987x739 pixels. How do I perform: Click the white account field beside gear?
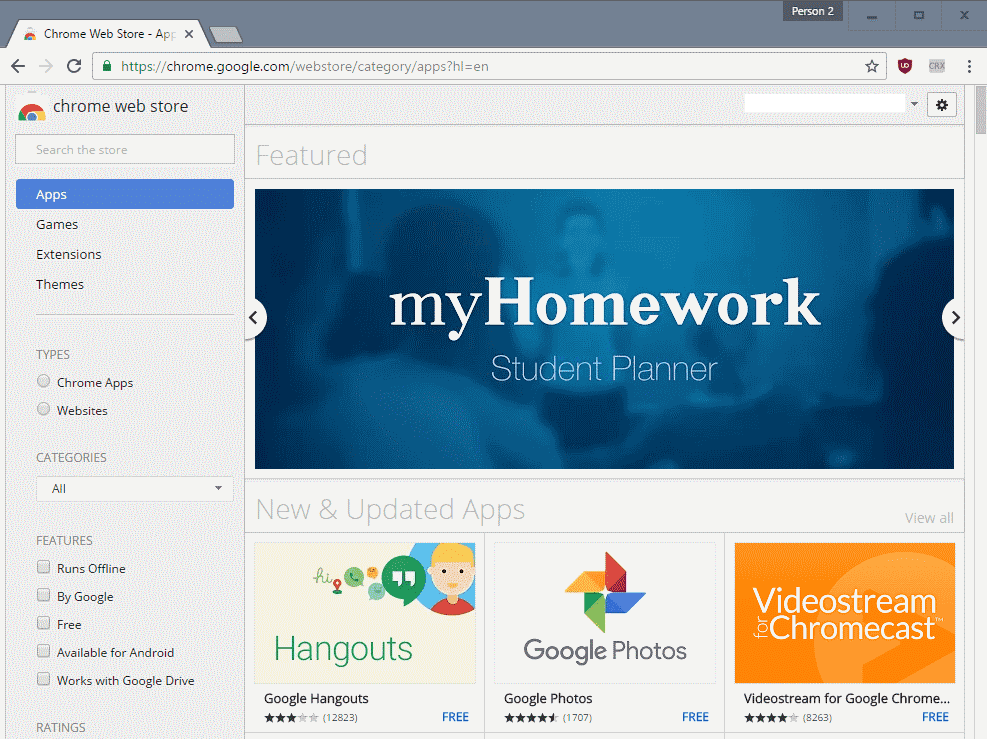click(x=825, y=103)
